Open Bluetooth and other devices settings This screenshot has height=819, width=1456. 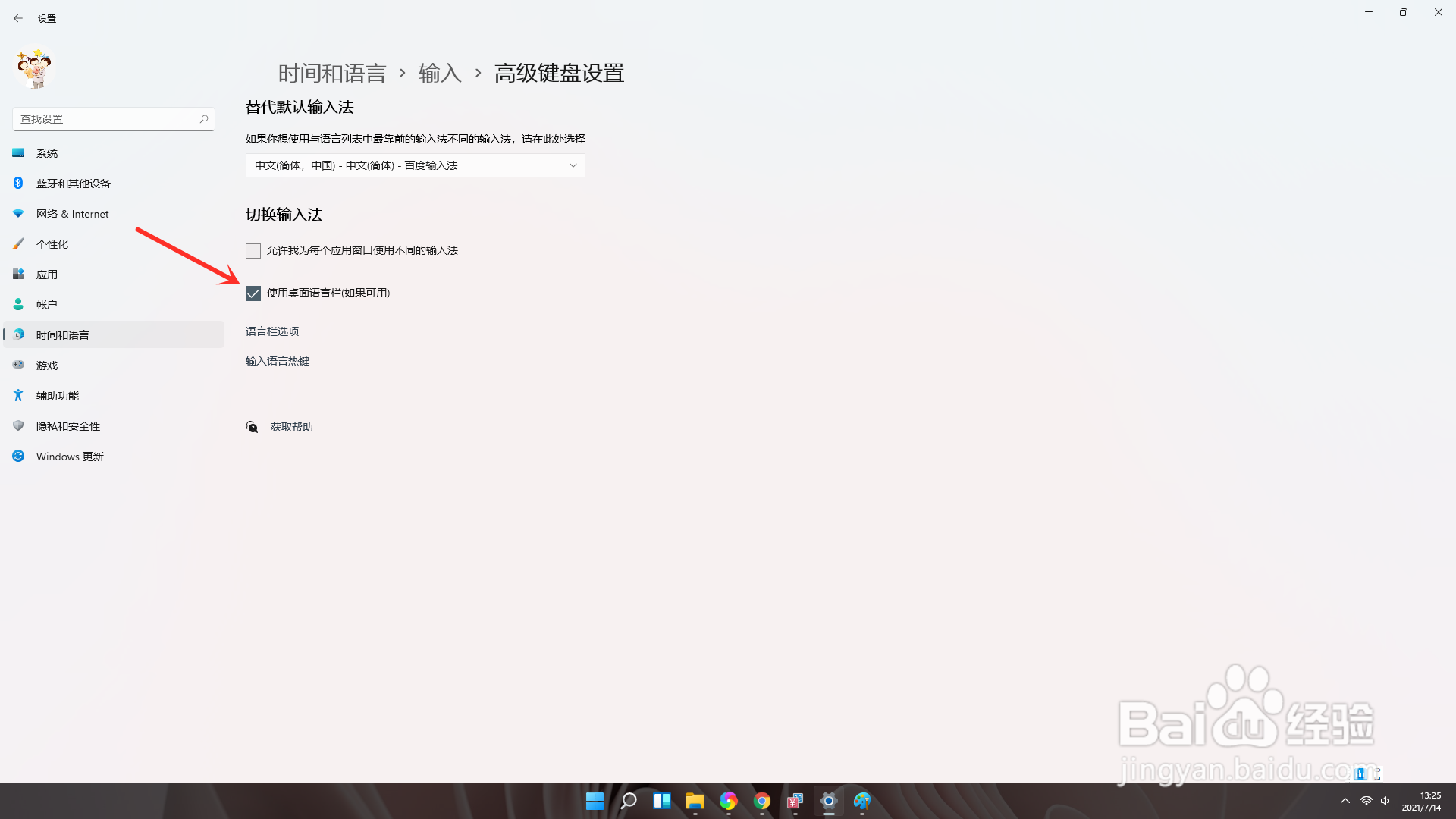coord(73,184)
